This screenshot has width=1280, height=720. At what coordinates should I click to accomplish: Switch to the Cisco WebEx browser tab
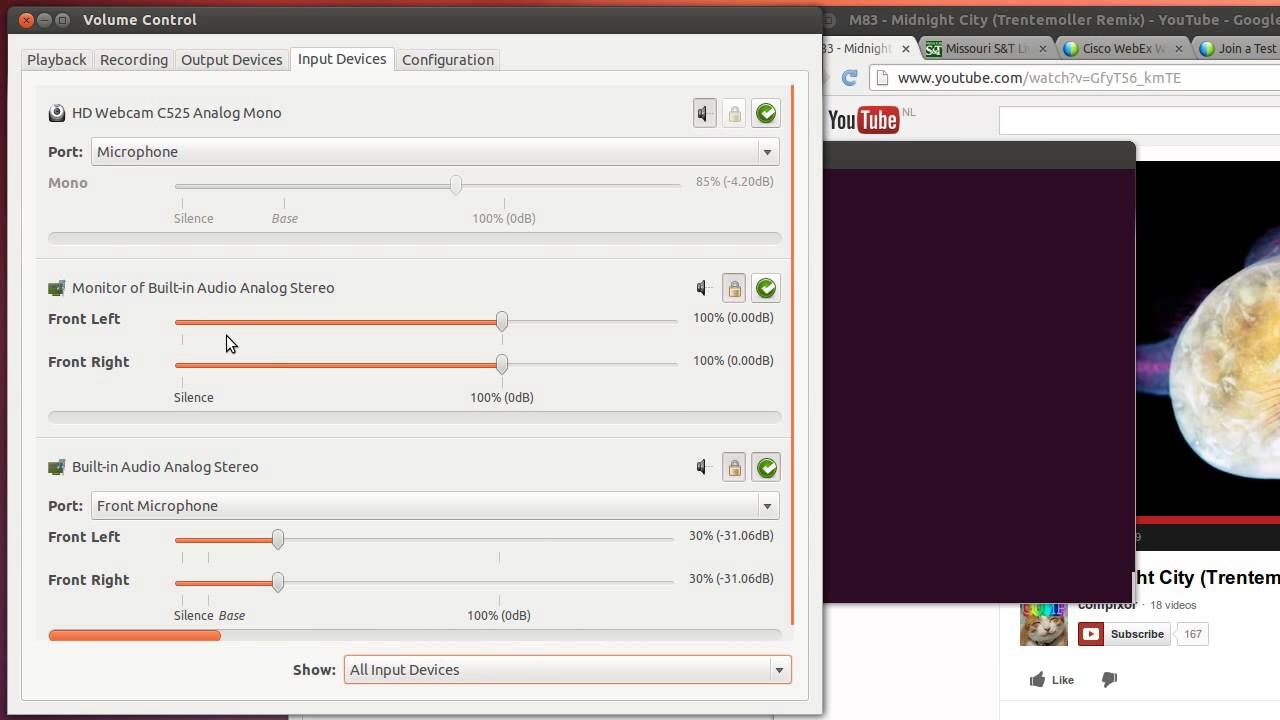tap(1123, 48)
